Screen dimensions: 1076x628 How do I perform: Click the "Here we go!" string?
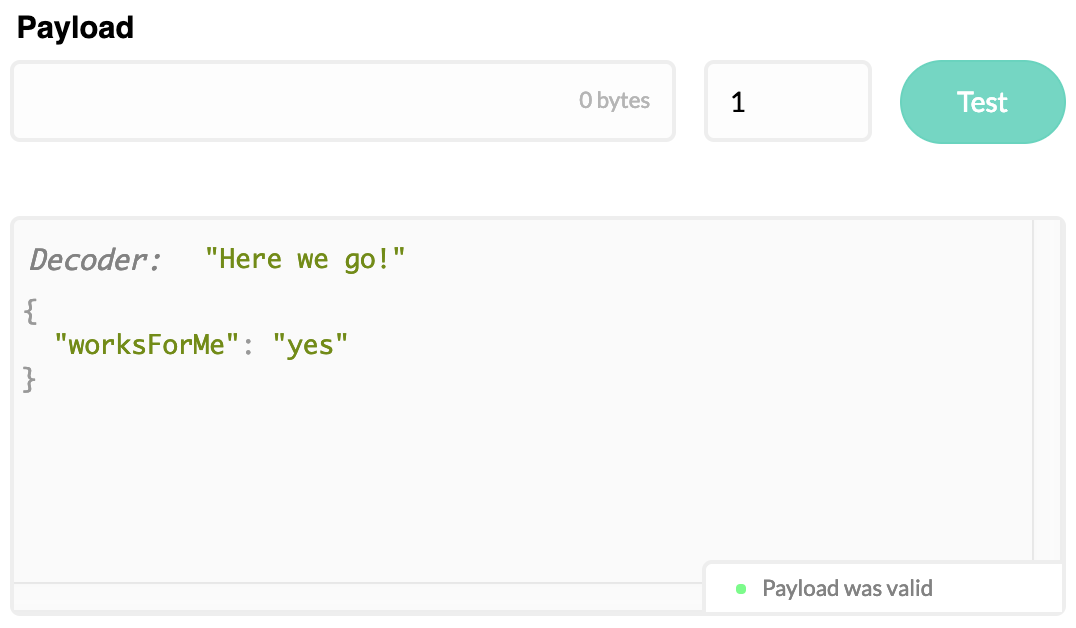(x=305, y=259)
